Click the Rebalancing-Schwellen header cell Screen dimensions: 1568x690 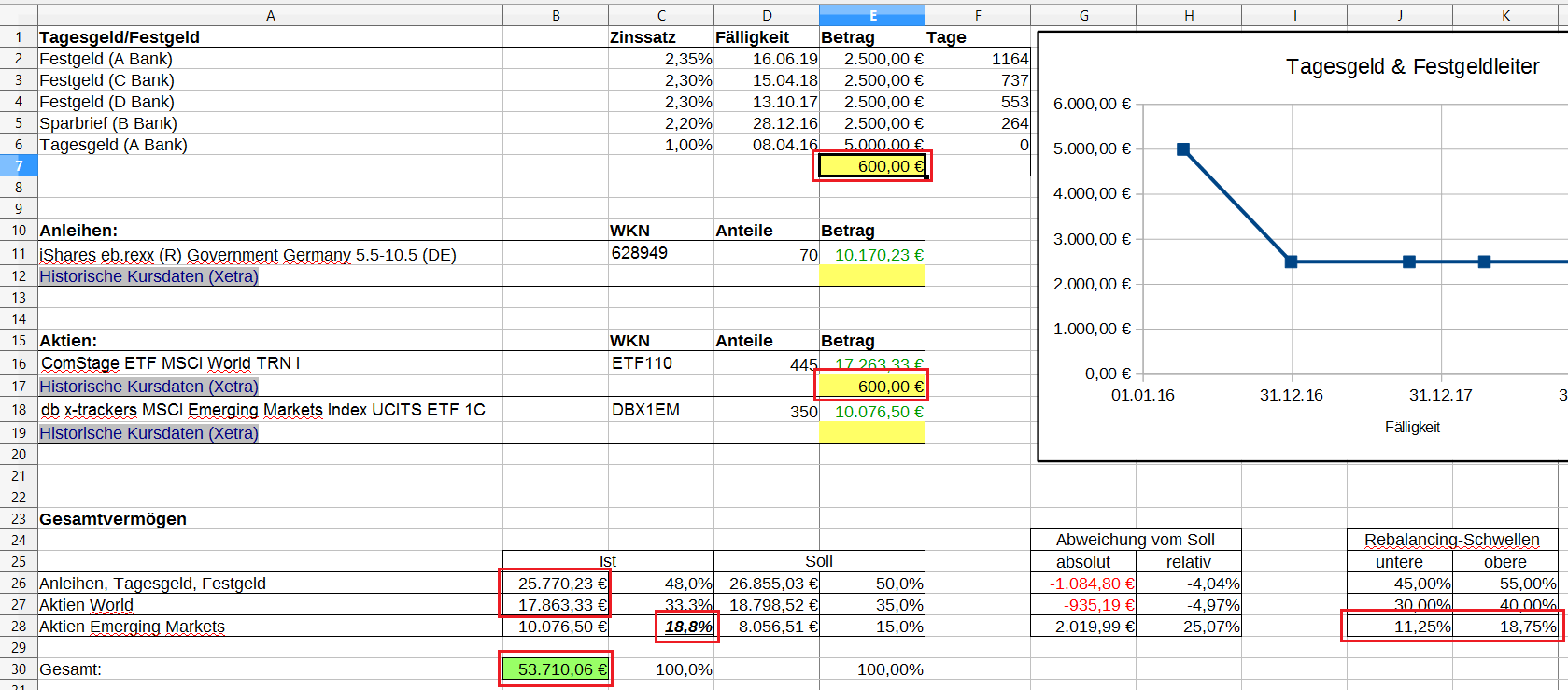[x=1451, y=540]
